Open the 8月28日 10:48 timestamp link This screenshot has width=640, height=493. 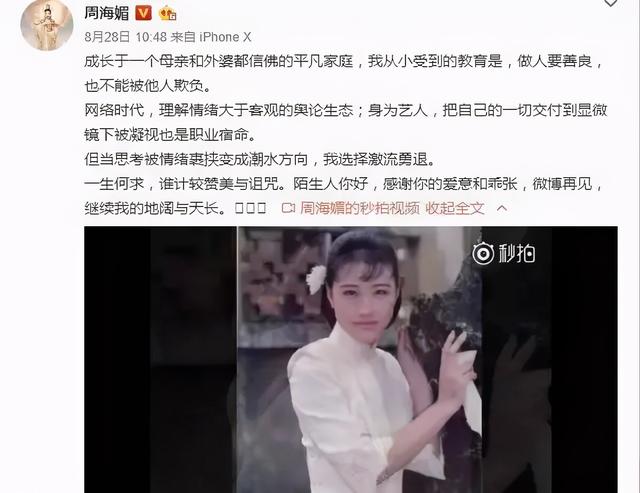click(x=126, y=37)
